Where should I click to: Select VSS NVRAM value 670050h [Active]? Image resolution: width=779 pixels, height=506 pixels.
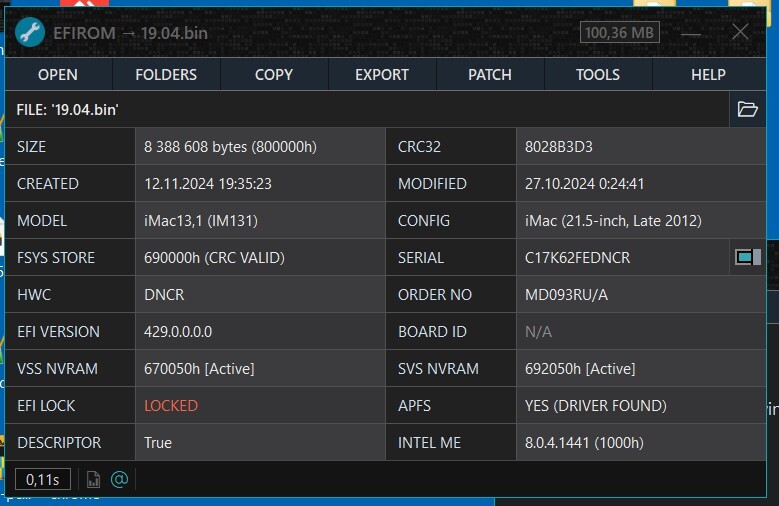pos(199,369)
